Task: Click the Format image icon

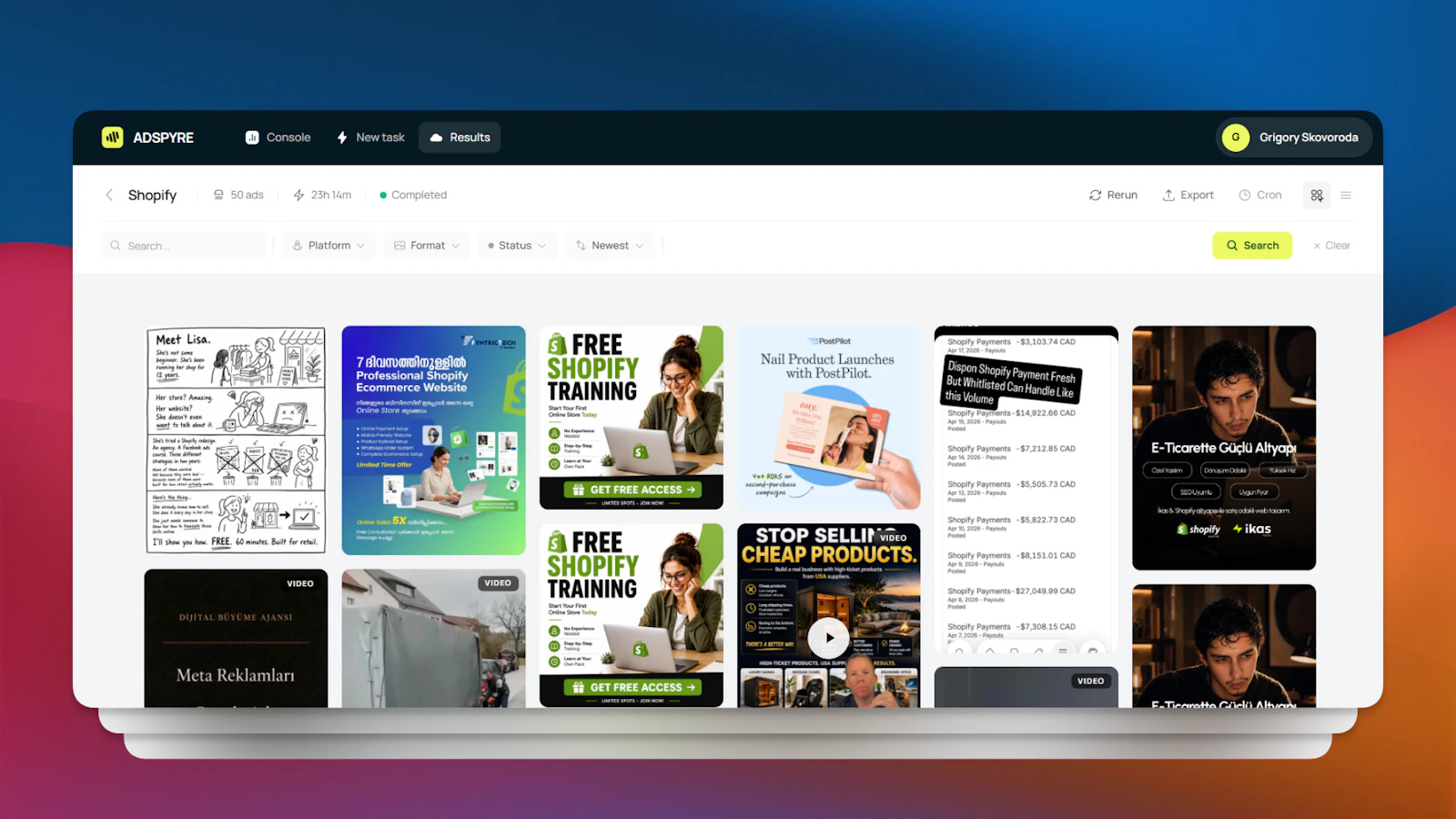Action: pos(399,246)
